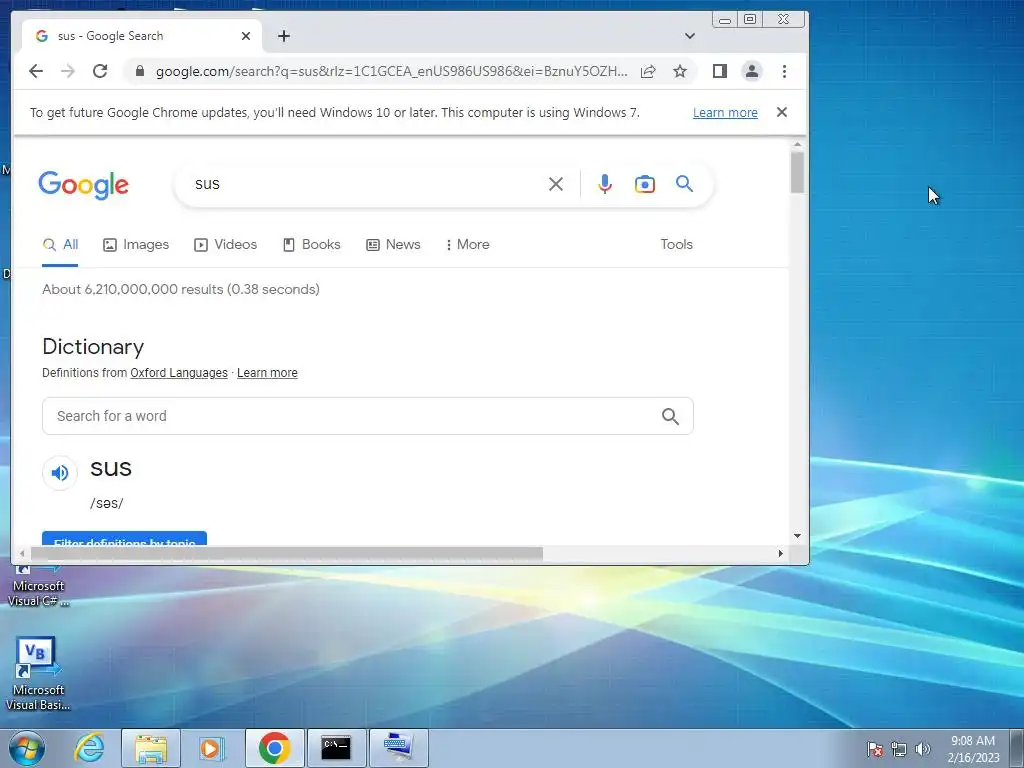This screenshot has width=1024, height=768.
Task: Select the All results tab
Action: [x=60, y=245]
